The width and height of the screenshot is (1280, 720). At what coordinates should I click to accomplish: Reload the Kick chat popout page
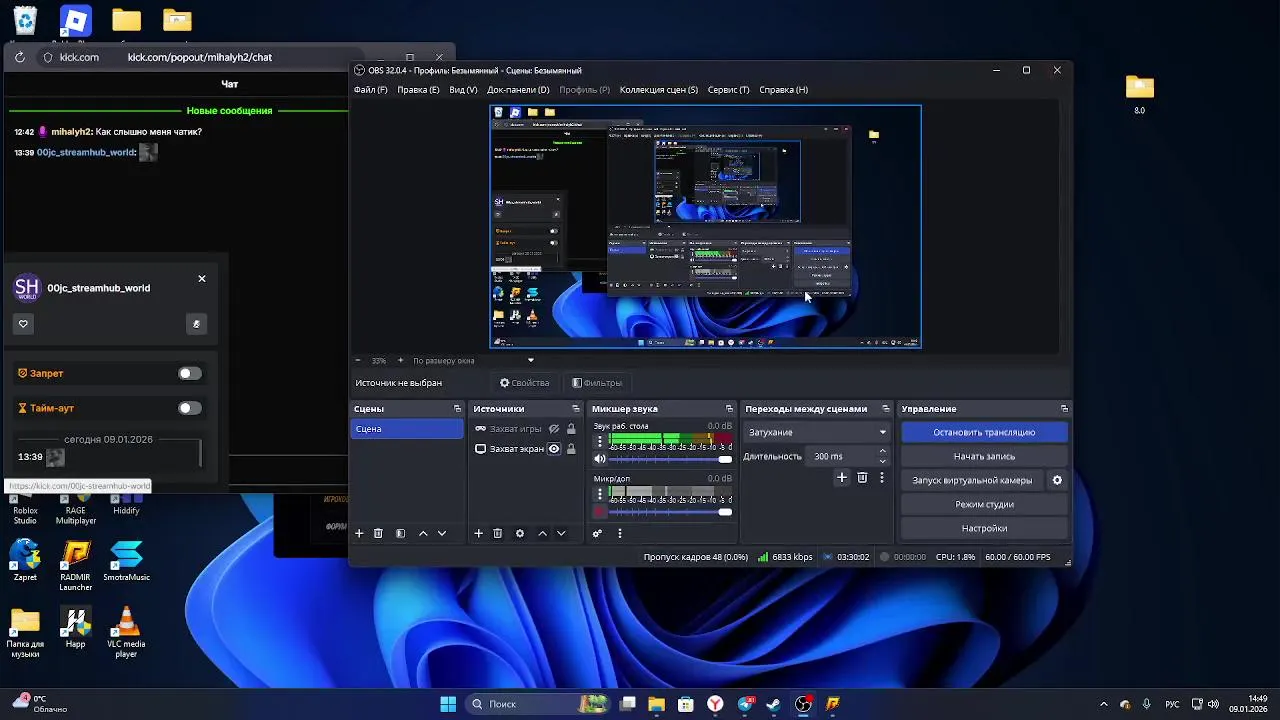[x=20, y=57]
